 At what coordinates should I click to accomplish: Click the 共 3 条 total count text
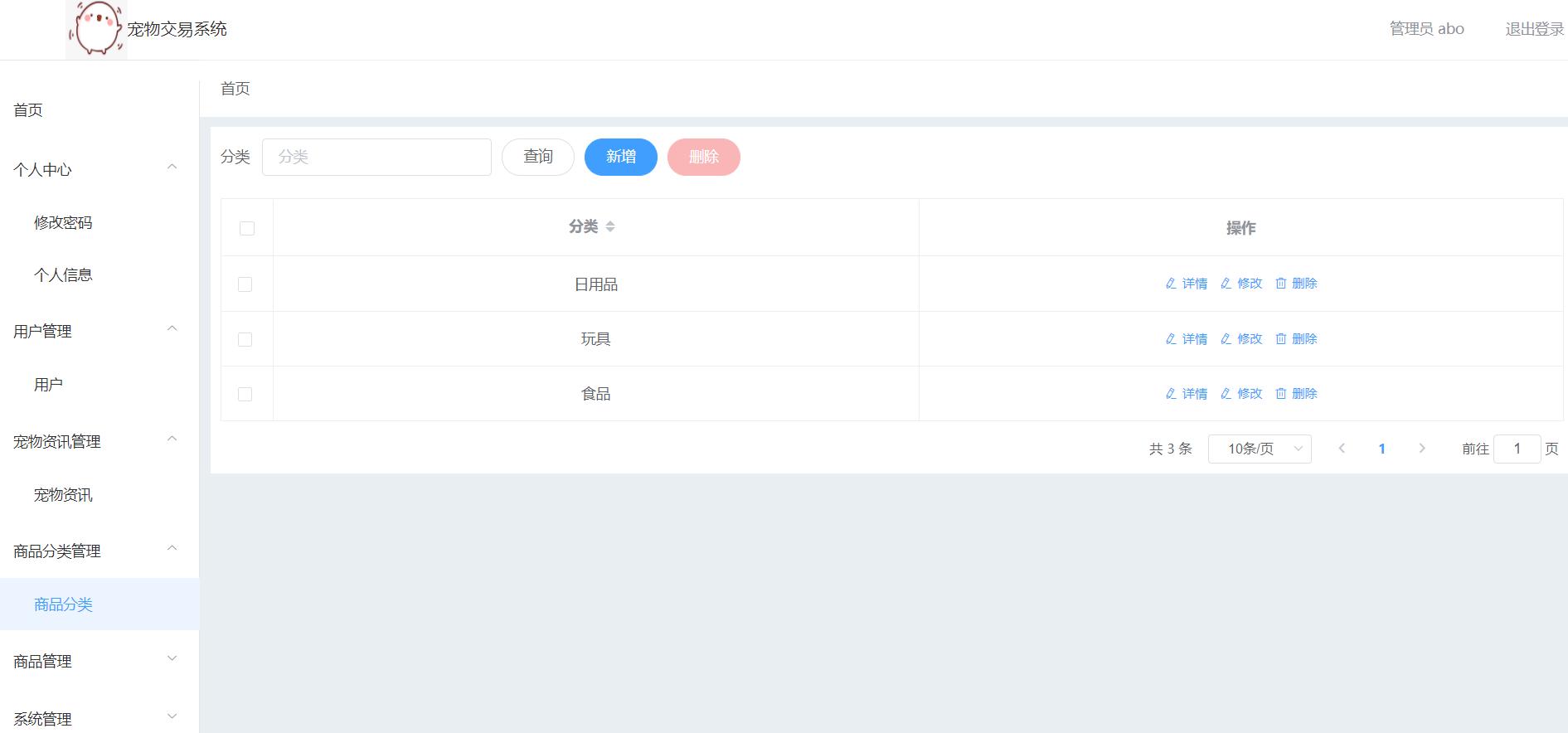[x=1170, y=449]
